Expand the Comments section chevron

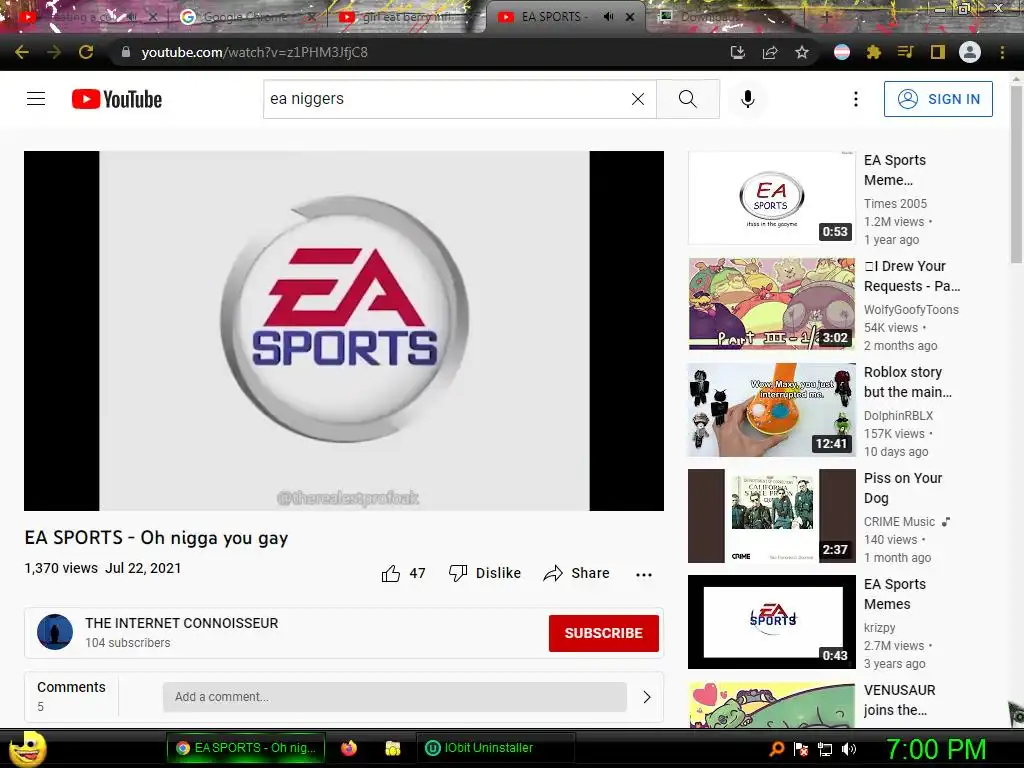[647, 697]
